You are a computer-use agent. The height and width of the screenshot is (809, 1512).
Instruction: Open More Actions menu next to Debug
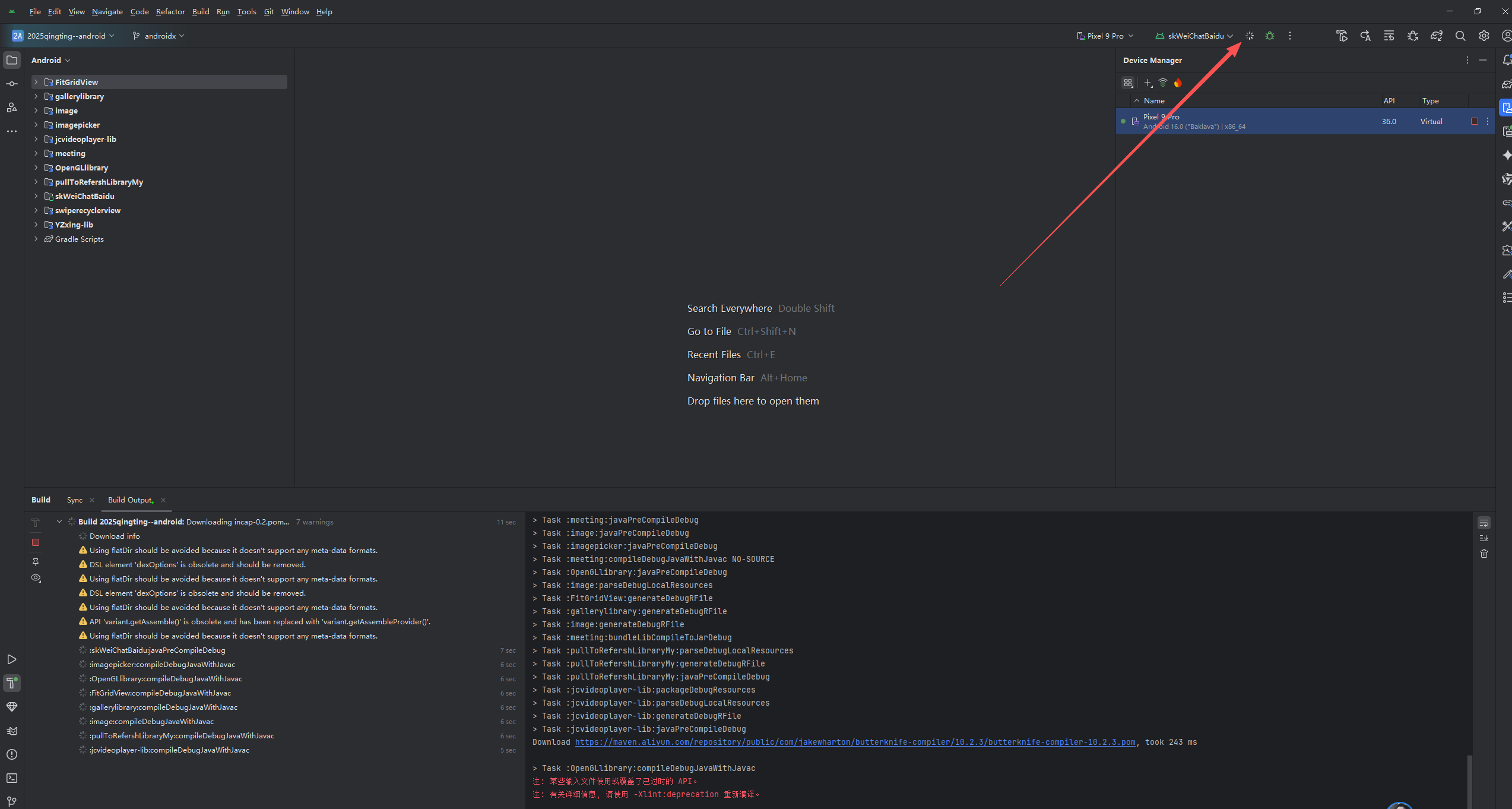[x=1290, y=36]
